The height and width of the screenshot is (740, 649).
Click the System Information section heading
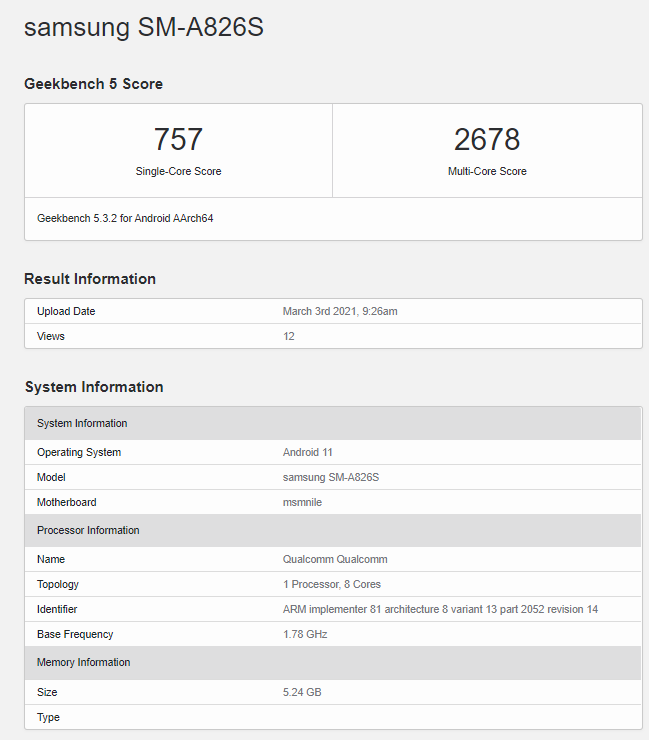click(x=93, y=387)
